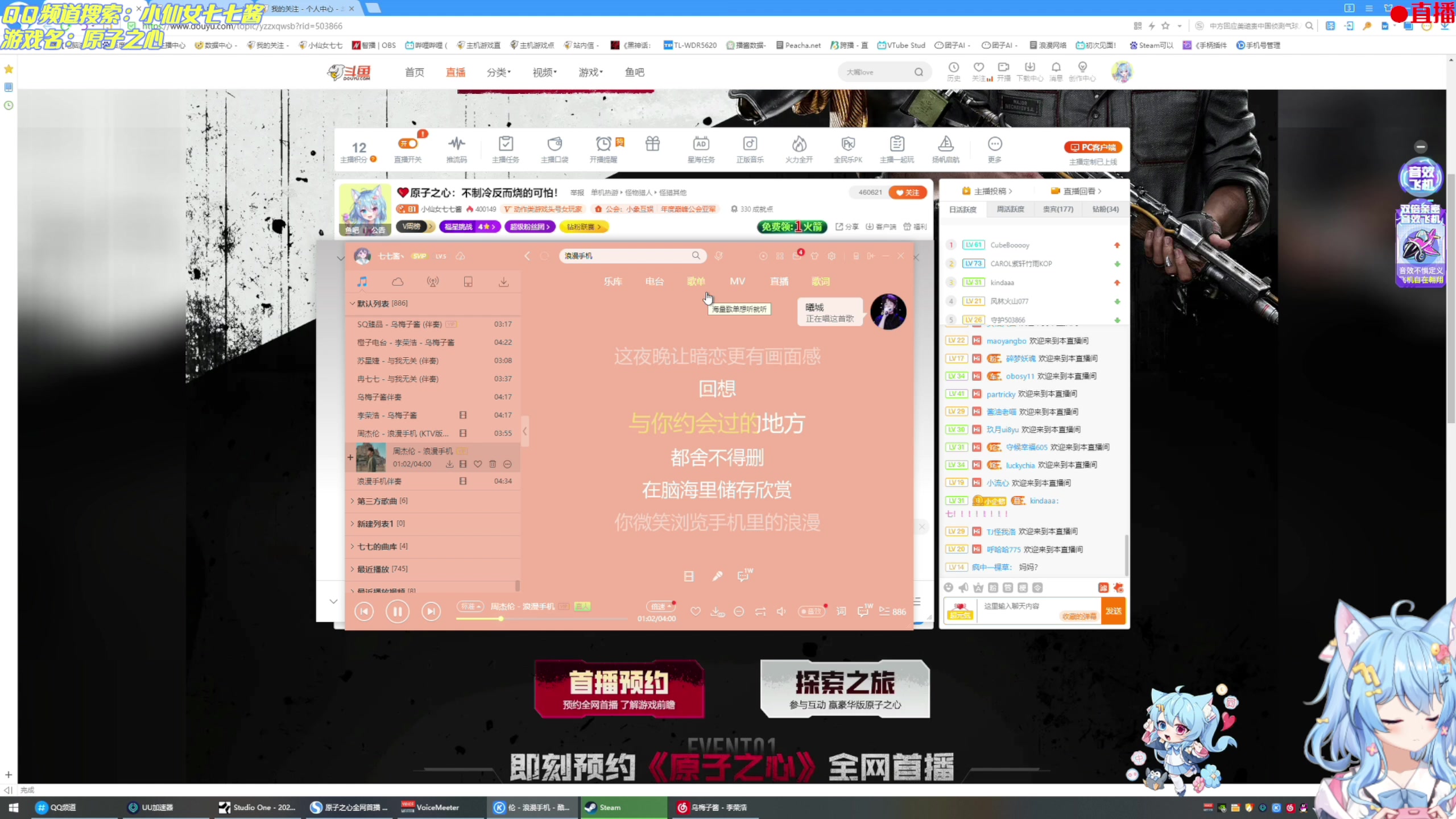Toggle desktop lyrics 词 button
1456x819 pixels.
pyautogui.click(x=841, y=611)
